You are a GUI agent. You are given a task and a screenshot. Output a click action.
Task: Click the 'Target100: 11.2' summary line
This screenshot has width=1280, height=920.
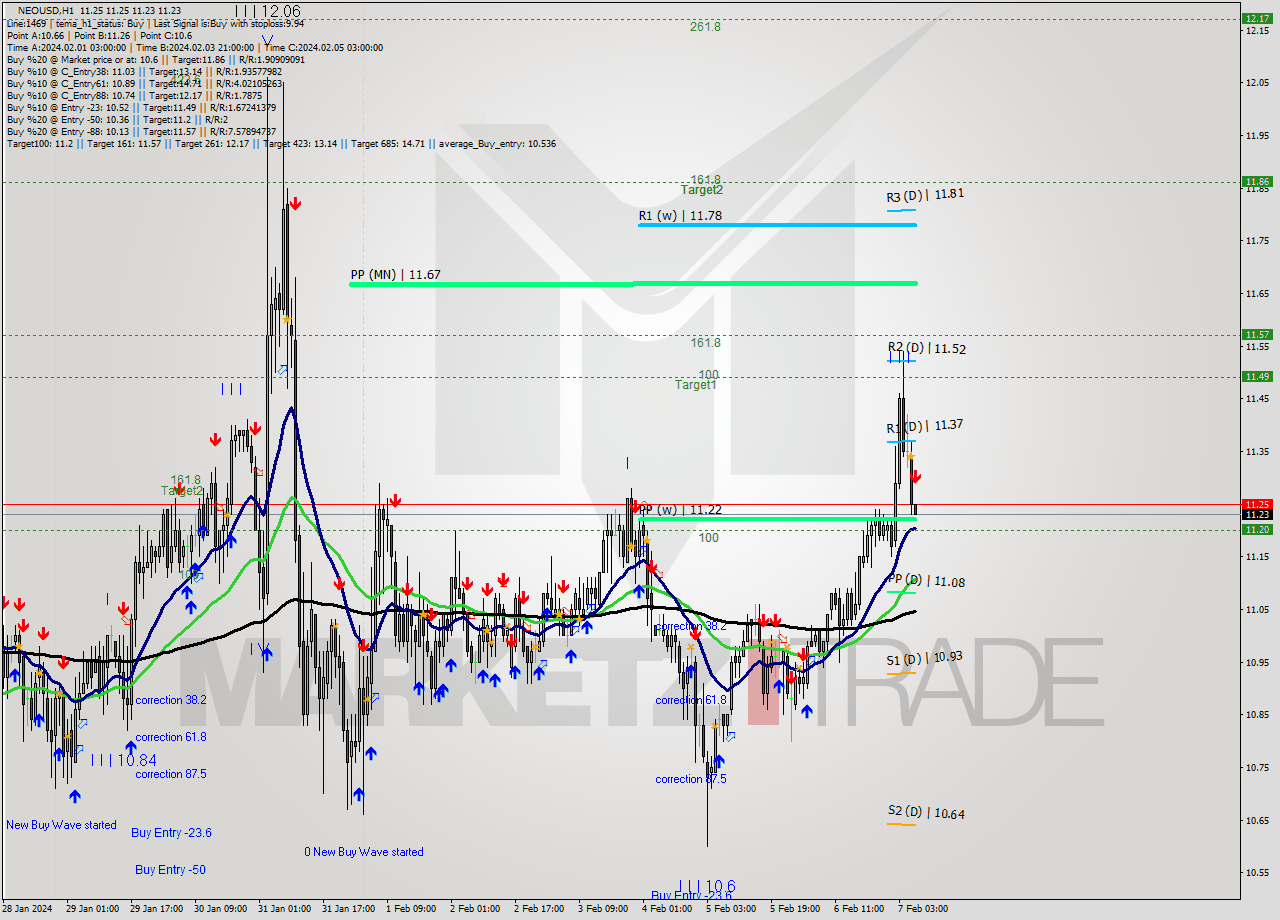pyautogui.click(x=281, y=143)
